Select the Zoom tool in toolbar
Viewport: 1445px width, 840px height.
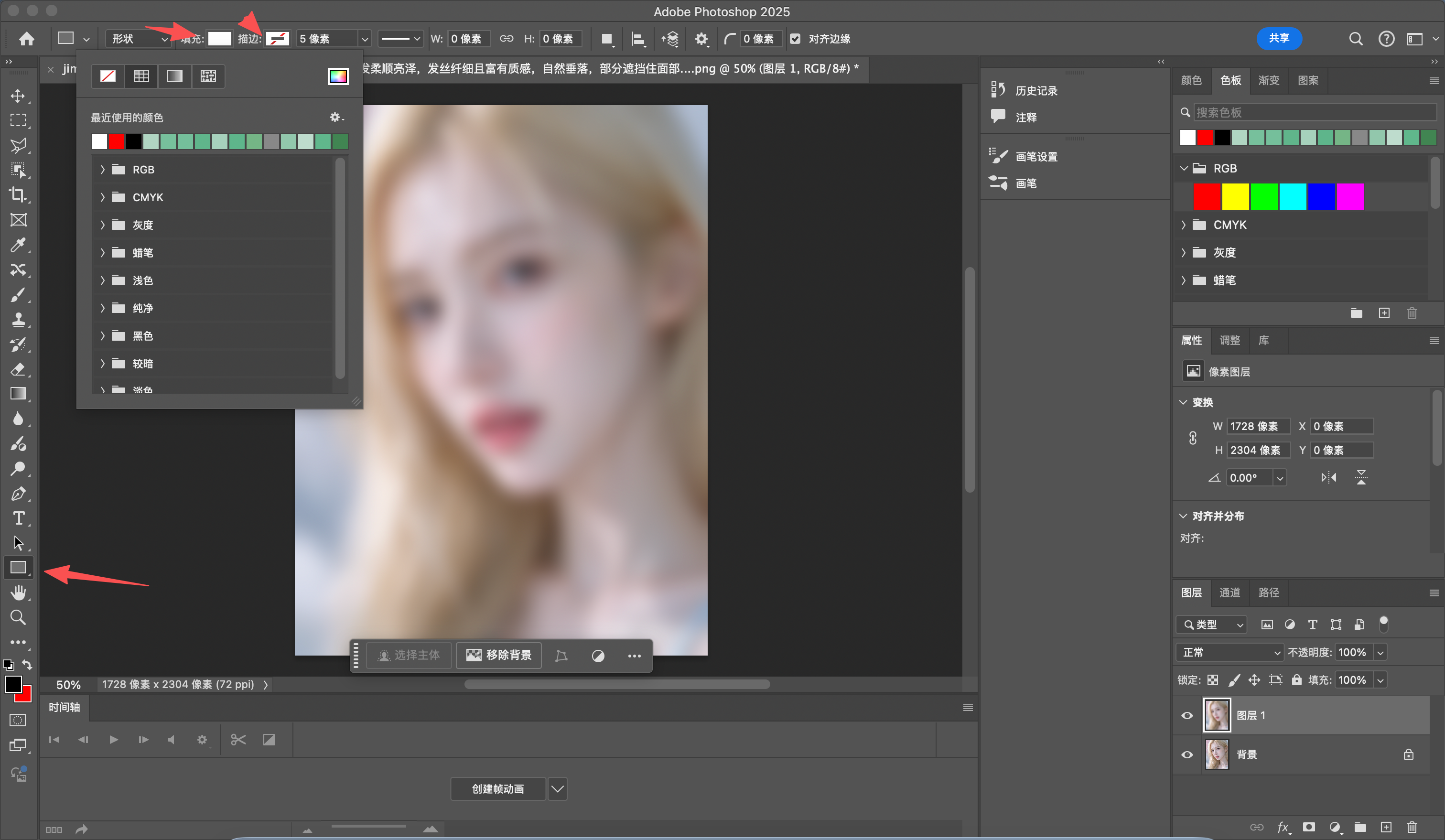pyautogui.click(x=18, y=617)
